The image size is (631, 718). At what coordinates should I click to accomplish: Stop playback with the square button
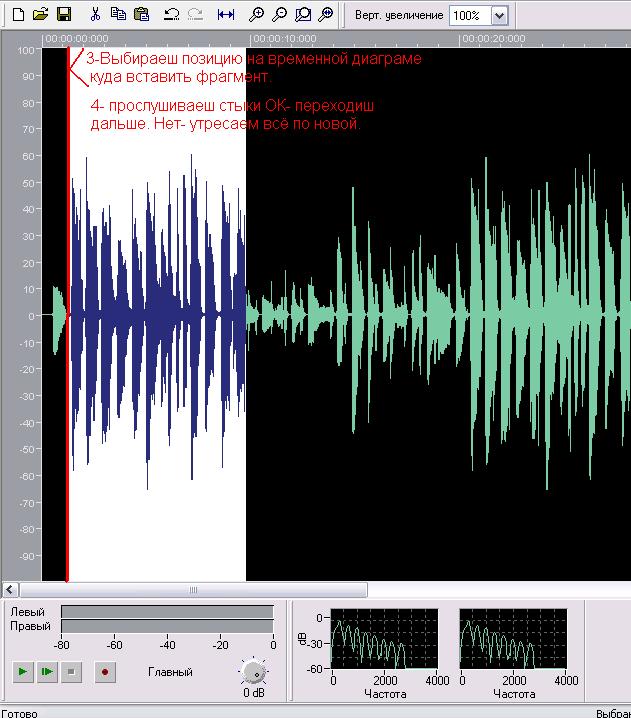[71, 672]
